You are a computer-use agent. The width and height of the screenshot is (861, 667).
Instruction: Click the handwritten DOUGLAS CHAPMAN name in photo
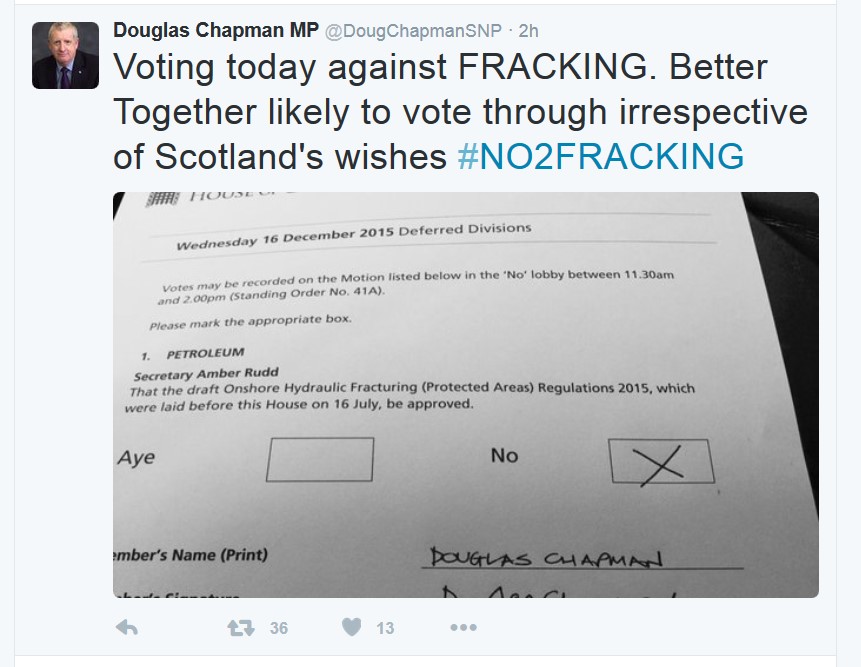546,556
